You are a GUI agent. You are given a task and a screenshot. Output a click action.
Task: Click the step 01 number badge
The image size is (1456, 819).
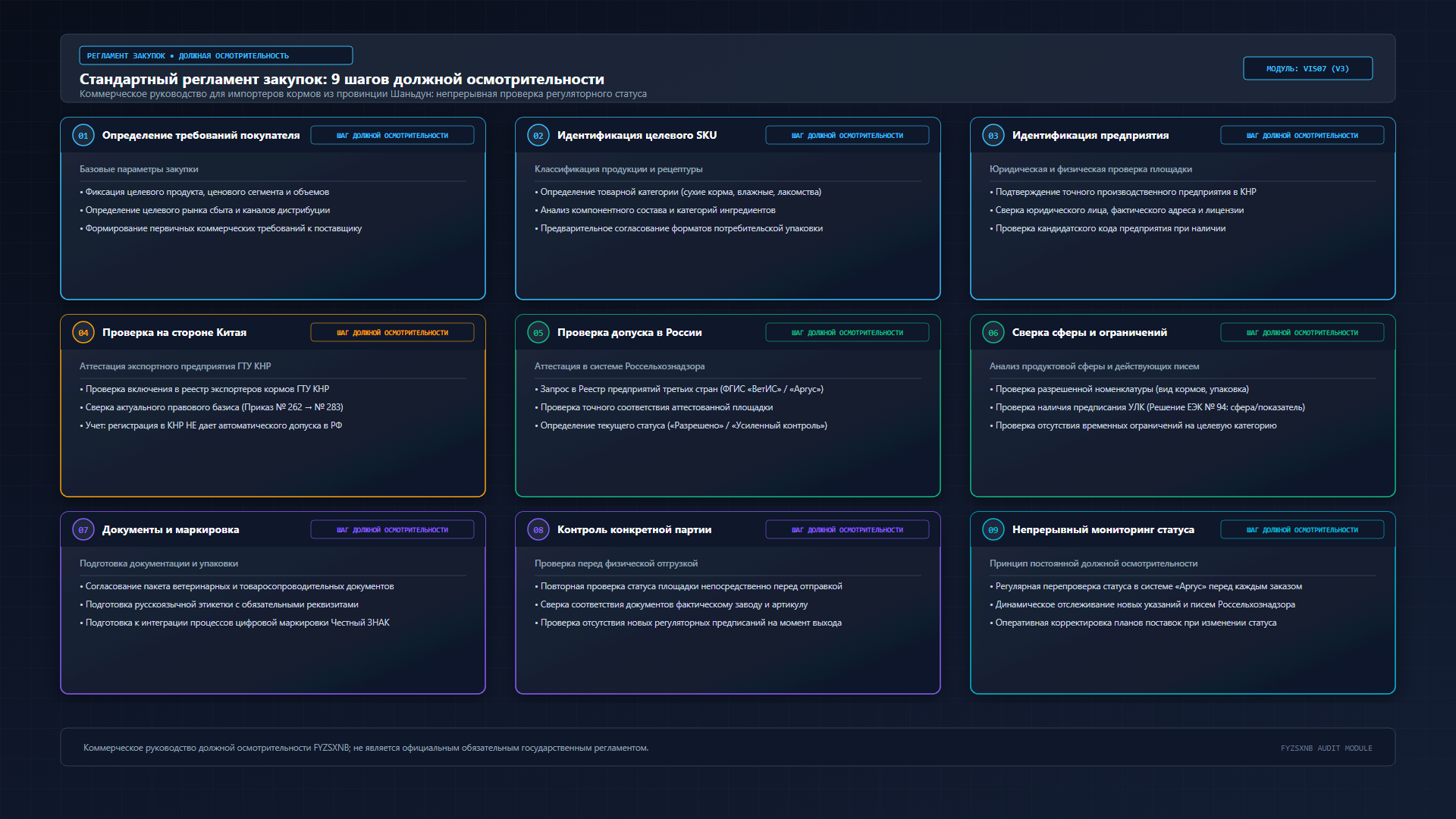(x=83, y=136)
